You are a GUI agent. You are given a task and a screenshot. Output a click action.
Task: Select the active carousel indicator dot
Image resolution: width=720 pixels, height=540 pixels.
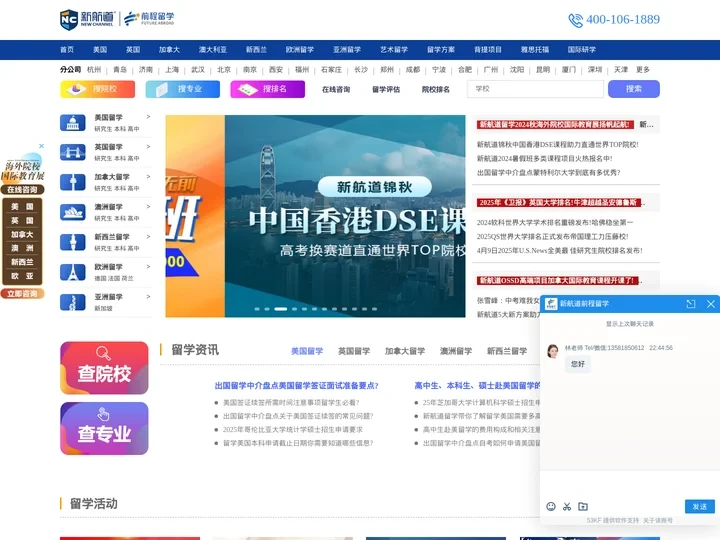coord(281,309)
